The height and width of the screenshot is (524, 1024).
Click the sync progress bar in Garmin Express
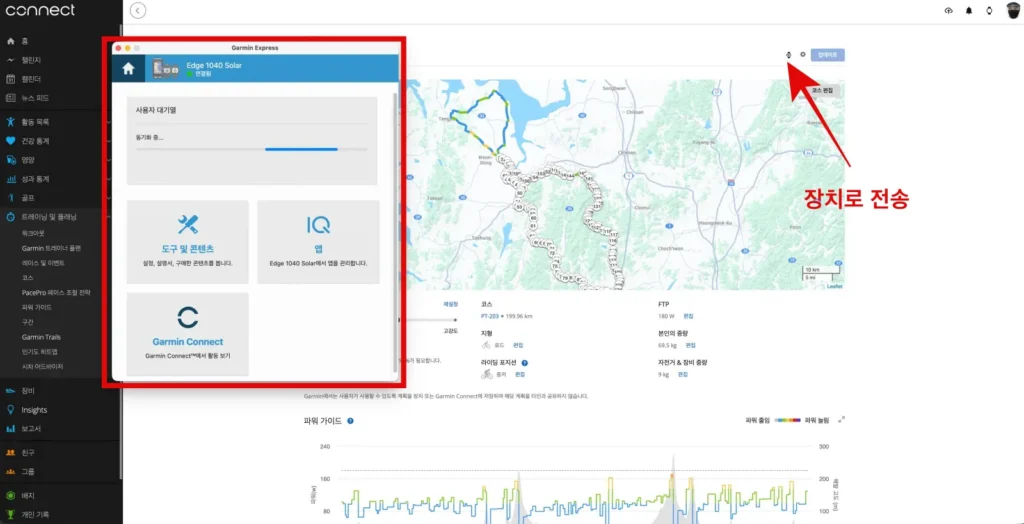click(x=251, y=149)
